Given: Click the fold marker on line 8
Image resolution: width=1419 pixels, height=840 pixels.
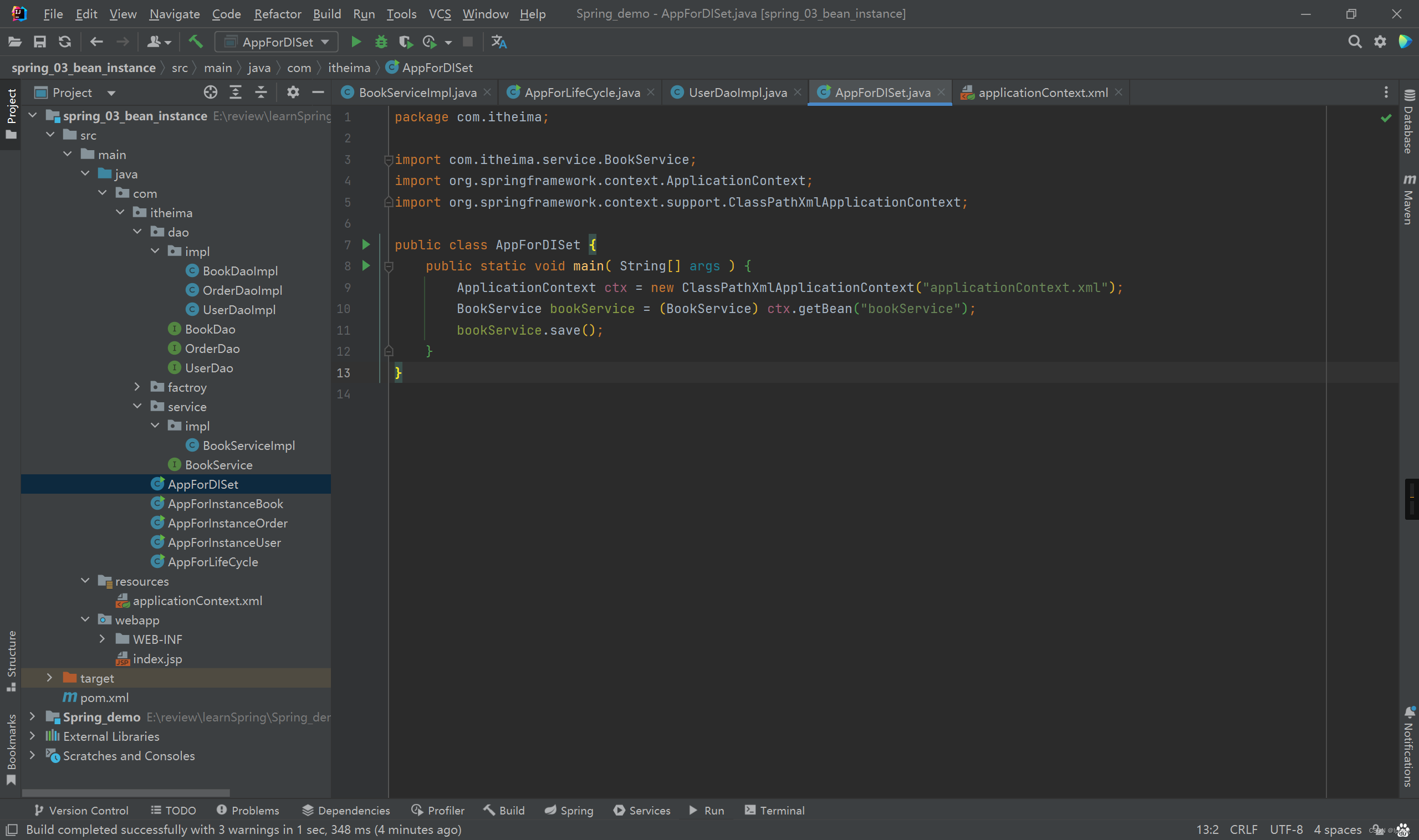Looking at the screenshot, I should pyautogui.click(x=389, y=266).
